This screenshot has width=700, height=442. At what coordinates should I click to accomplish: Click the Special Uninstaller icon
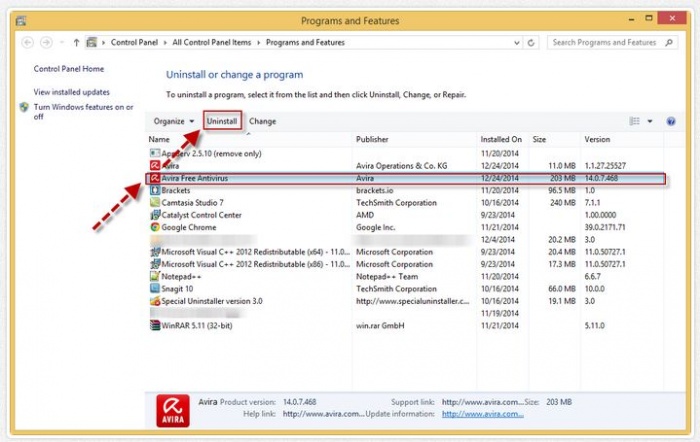point(155,301)
